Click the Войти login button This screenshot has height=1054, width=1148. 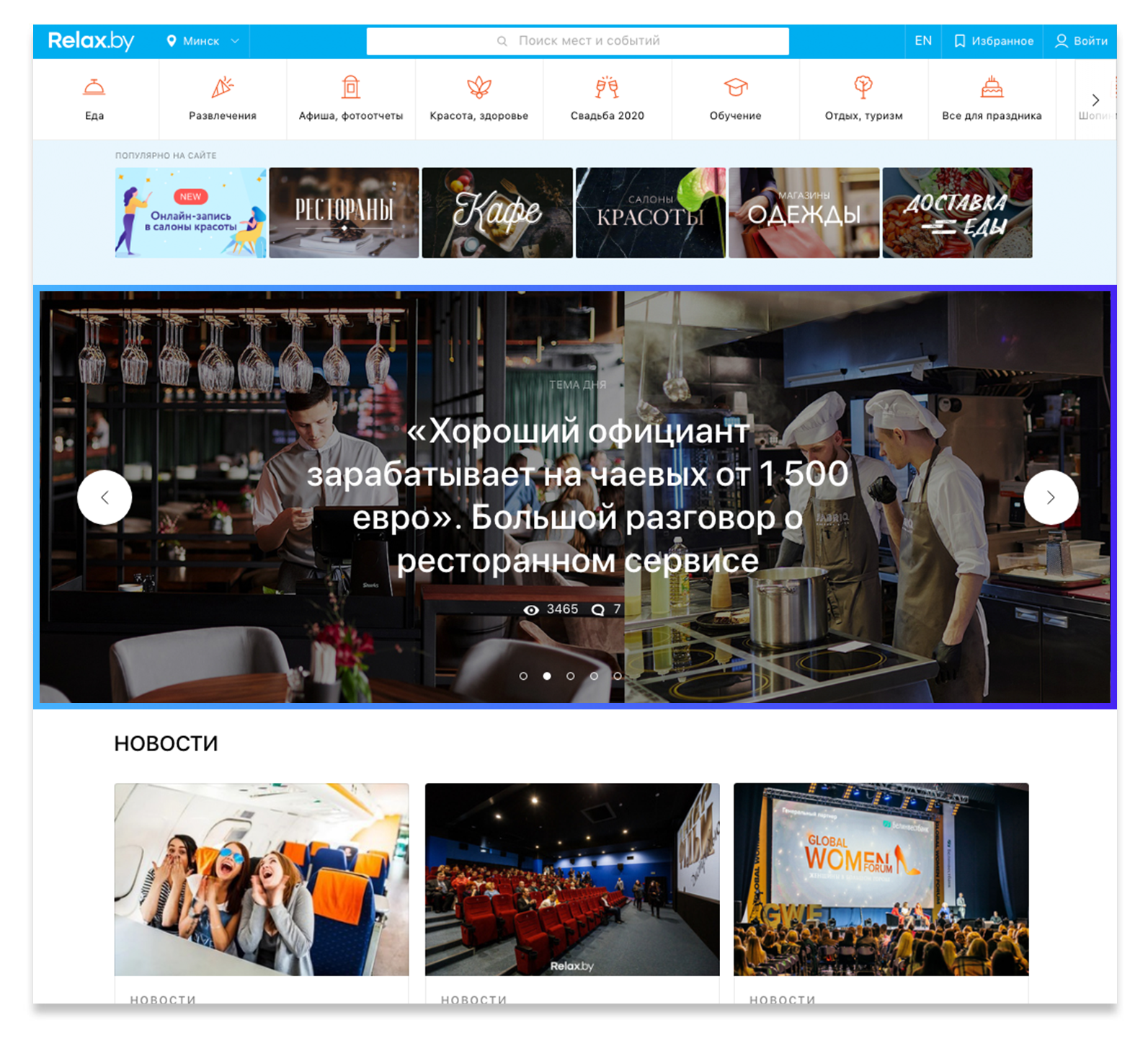1081,41
